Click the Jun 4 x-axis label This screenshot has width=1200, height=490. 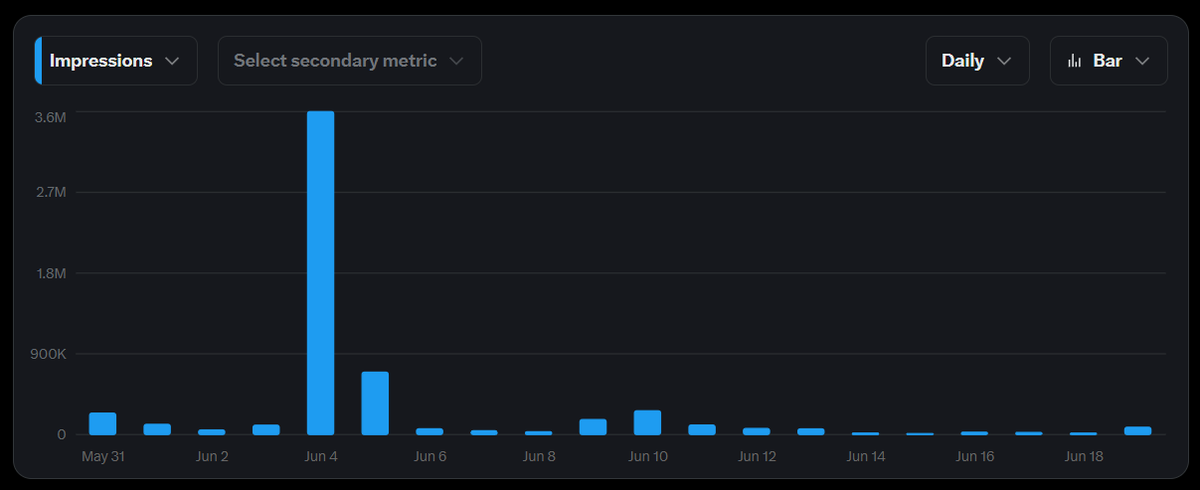[320, 457]
